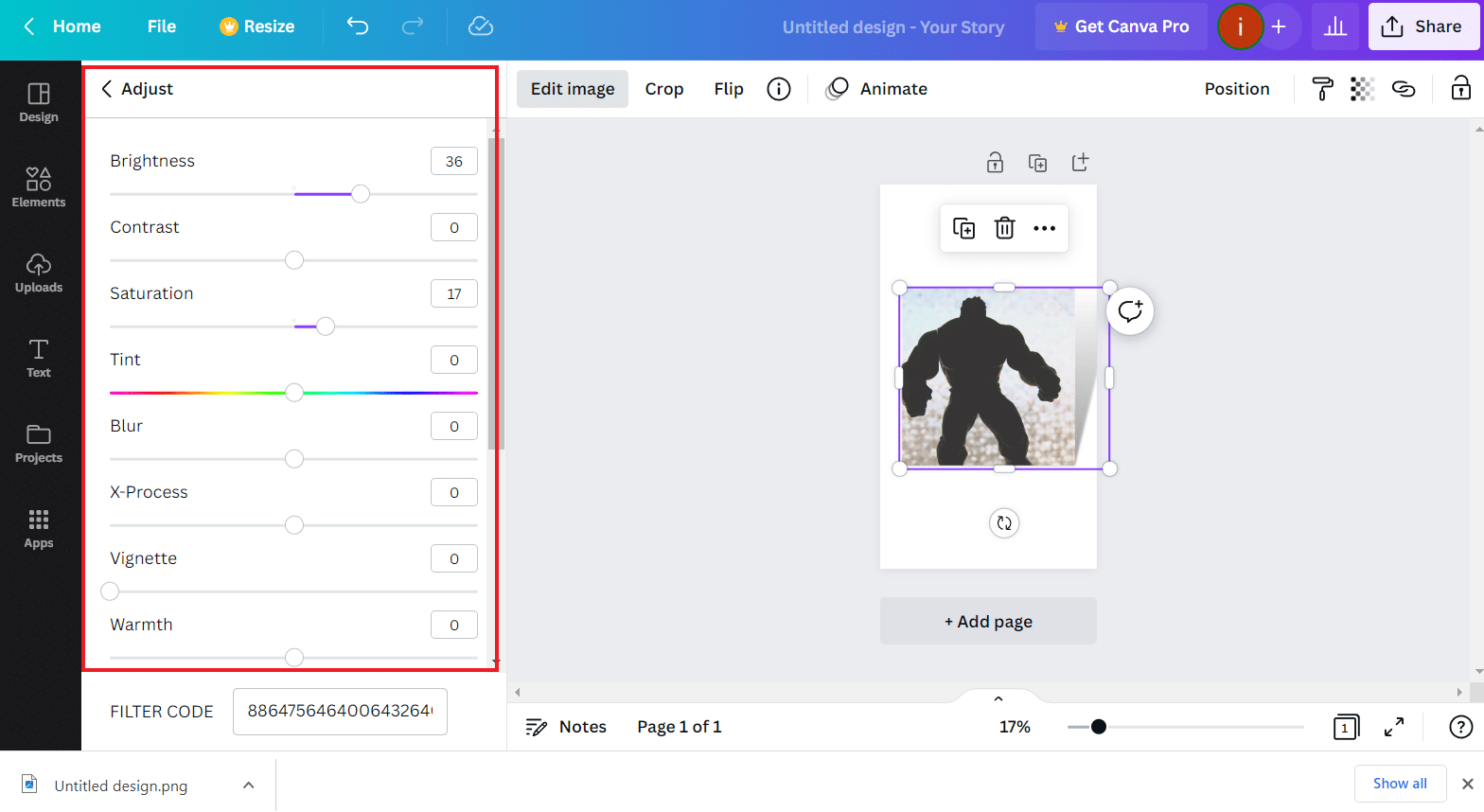Image resolution: width=1484 pixels, height=812 pixels.
Task: Click the Blur slider handle
Action: point(294,459)
